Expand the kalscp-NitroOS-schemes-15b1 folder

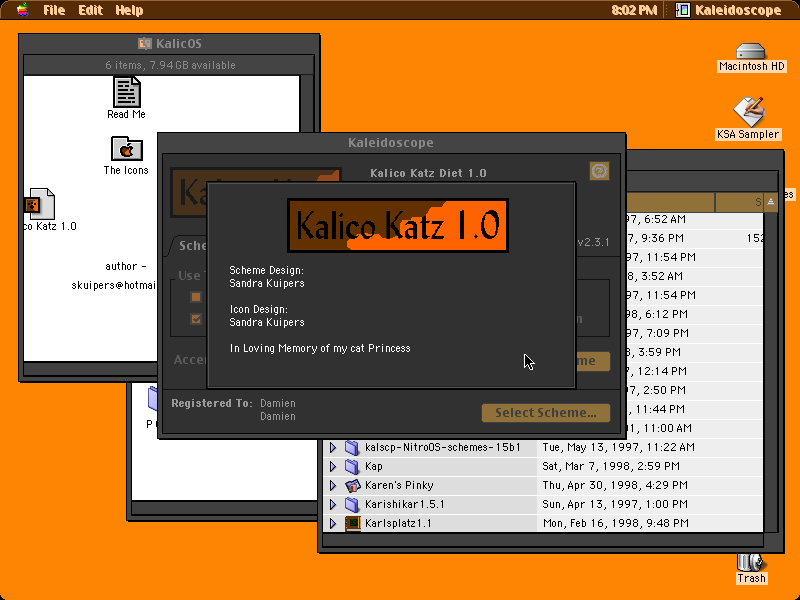click(x=333, y=447)
